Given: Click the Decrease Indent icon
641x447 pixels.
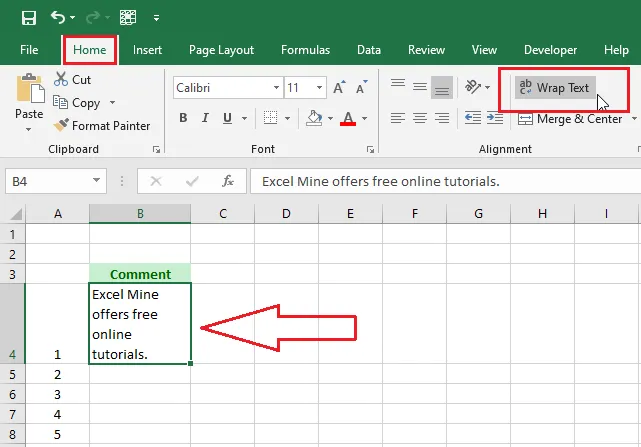Looking at the screenshot, I should (x=473, y=118).
